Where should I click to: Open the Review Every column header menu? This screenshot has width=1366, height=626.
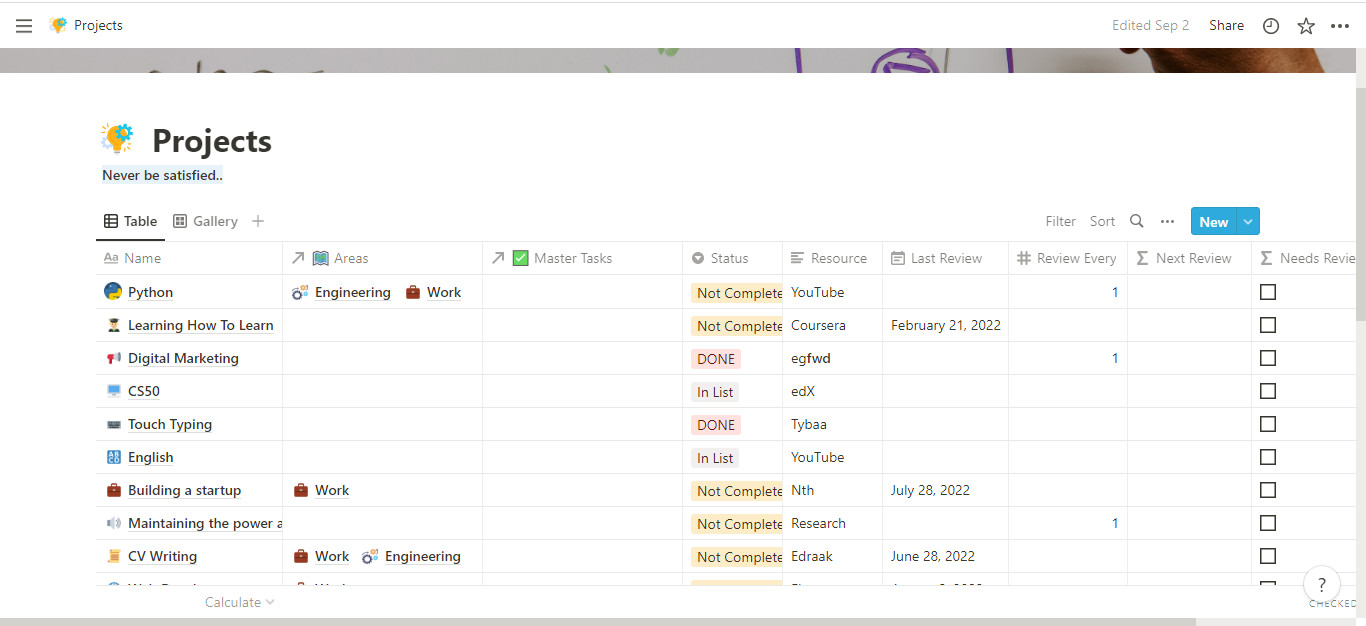(x=1068, y=258)
